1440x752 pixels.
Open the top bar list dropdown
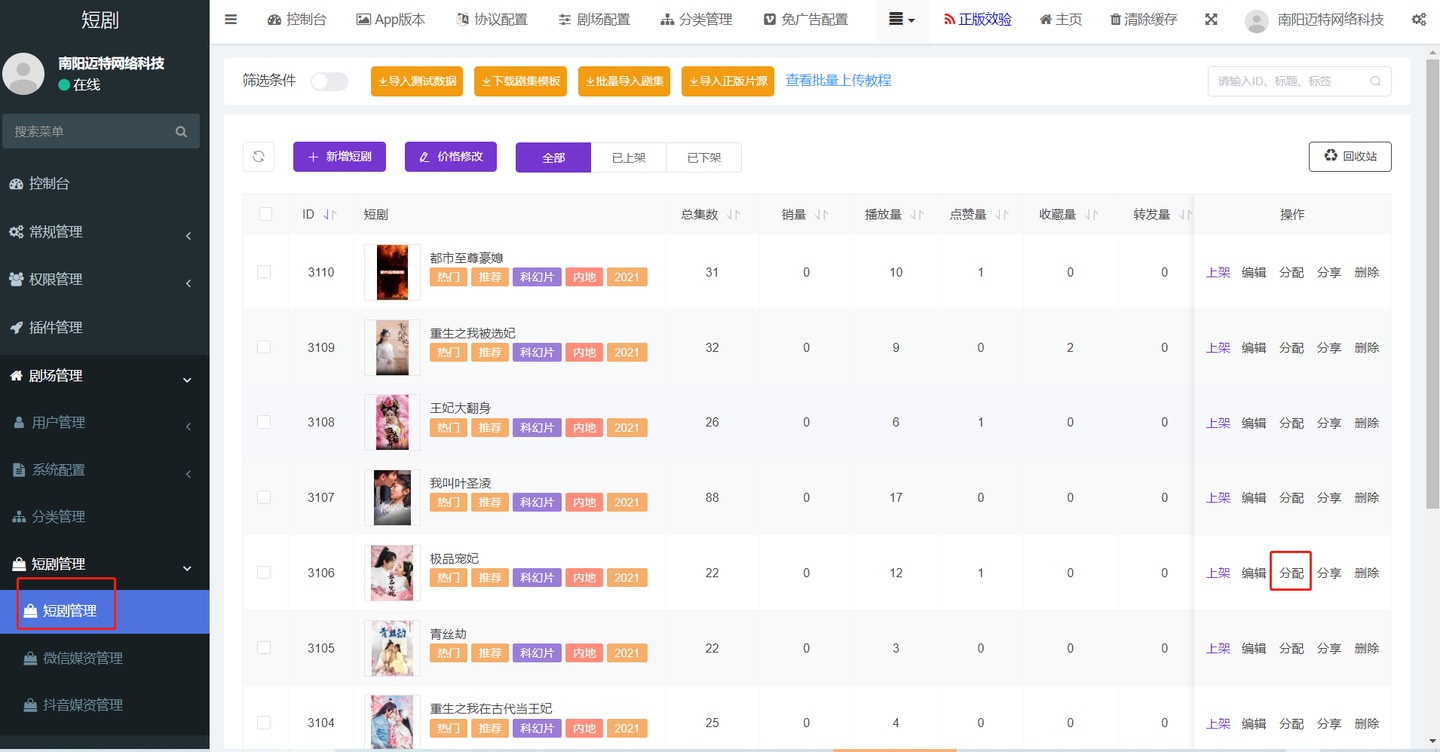pyautogui.click(x=901, y=20)
